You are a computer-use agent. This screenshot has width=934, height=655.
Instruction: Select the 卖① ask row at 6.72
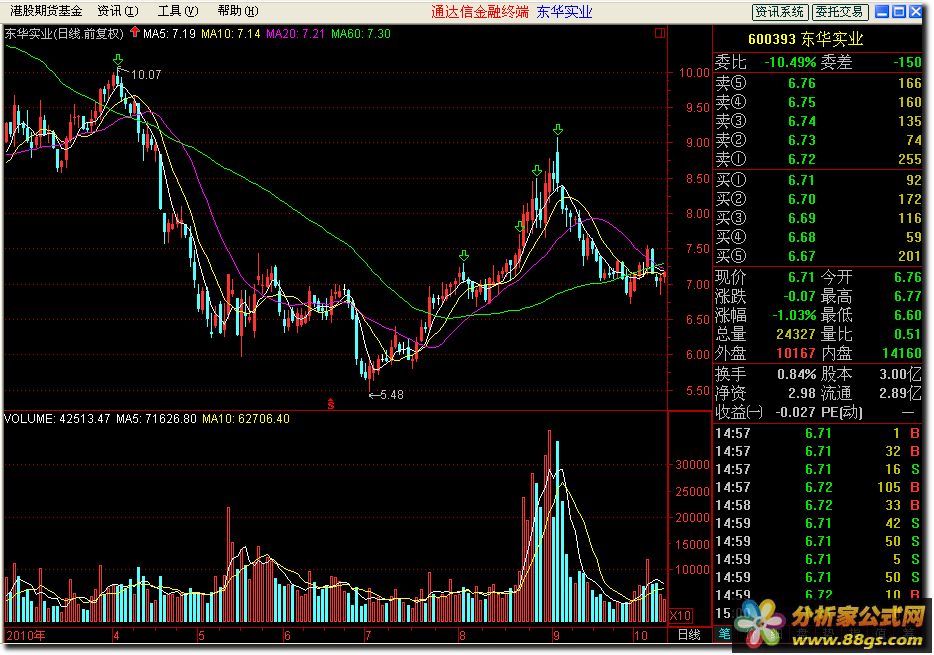[818, 160]
